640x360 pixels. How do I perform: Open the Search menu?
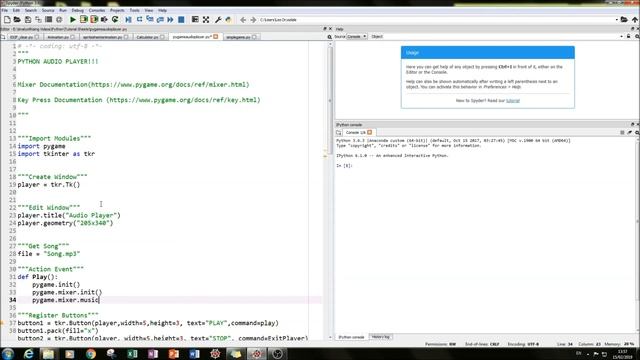tap(31, 10)
